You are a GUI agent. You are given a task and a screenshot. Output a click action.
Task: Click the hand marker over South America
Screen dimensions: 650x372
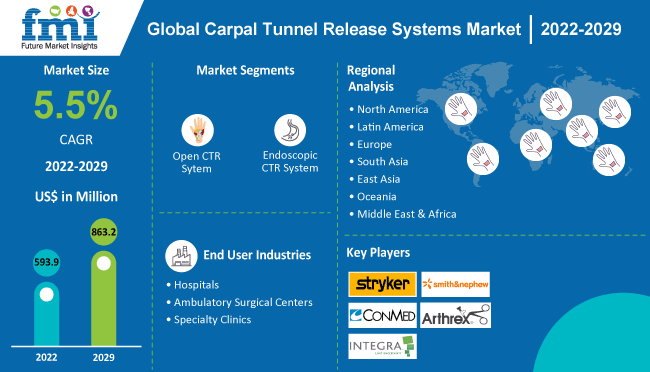pos(483,159)
